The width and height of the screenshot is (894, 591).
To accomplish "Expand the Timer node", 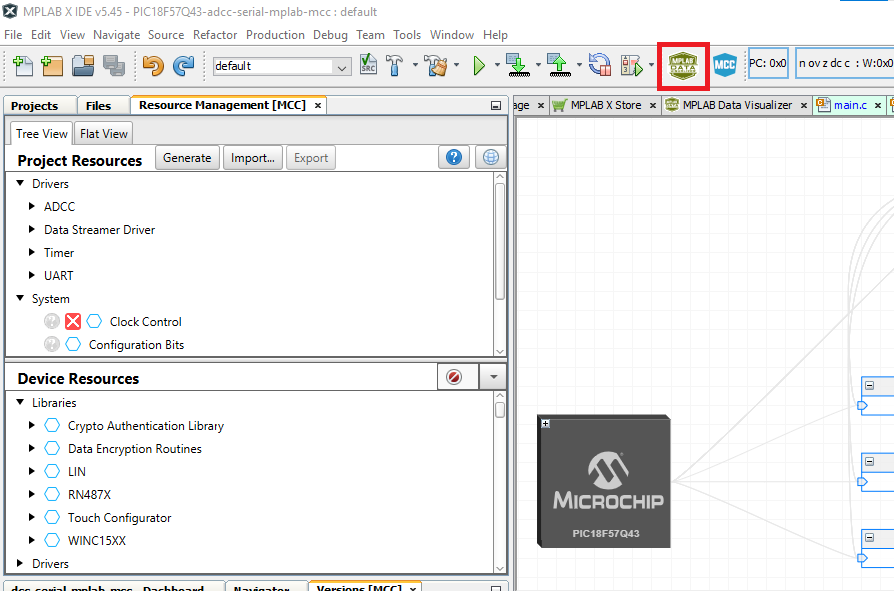I will 32,252.
